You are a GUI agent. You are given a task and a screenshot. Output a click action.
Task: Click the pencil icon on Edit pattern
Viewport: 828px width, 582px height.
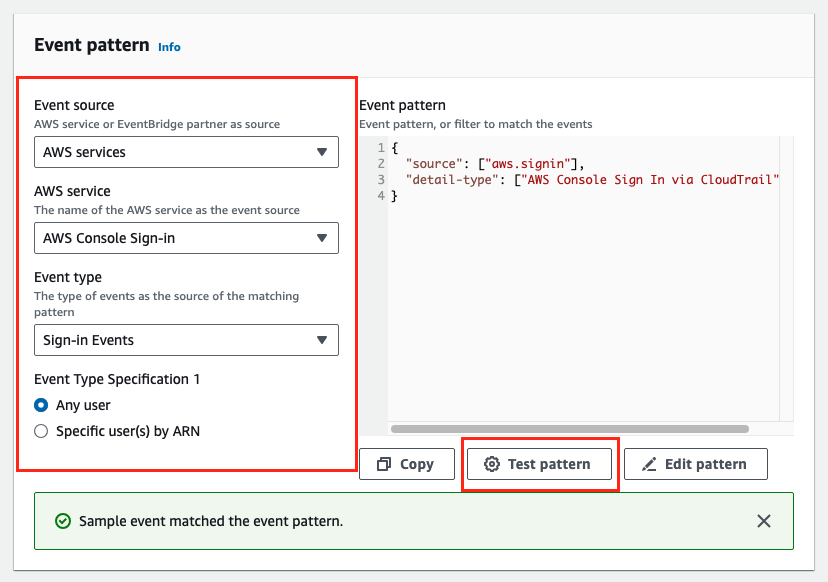coord(649,463)
